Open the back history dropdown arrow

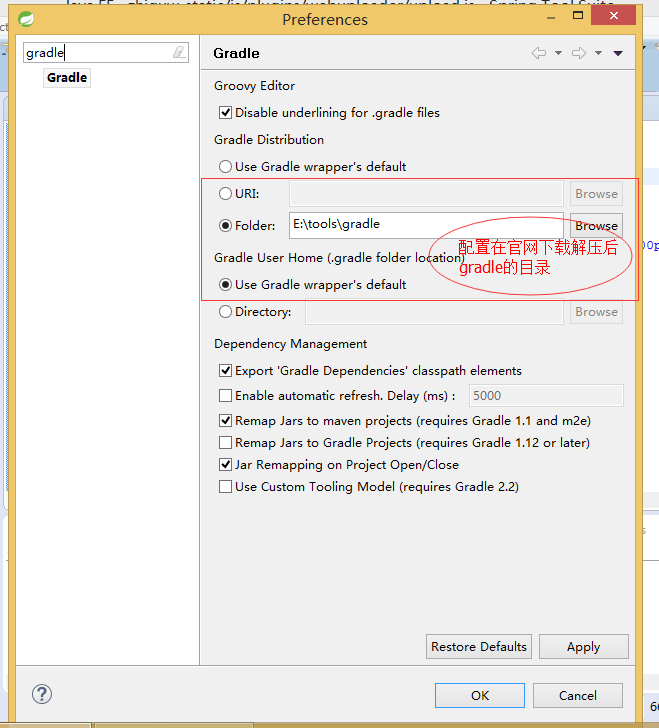[x=558, y=53]
